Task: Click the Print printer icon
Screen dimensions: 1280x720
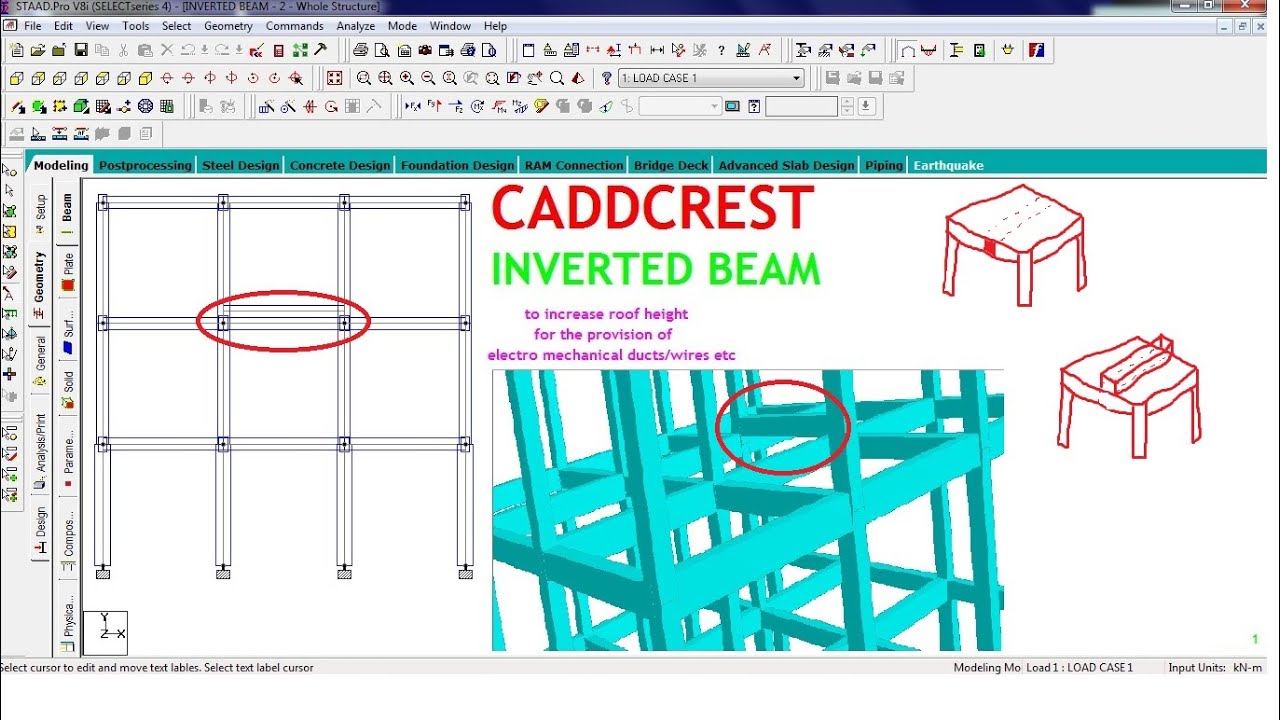Action: [360, 50]
